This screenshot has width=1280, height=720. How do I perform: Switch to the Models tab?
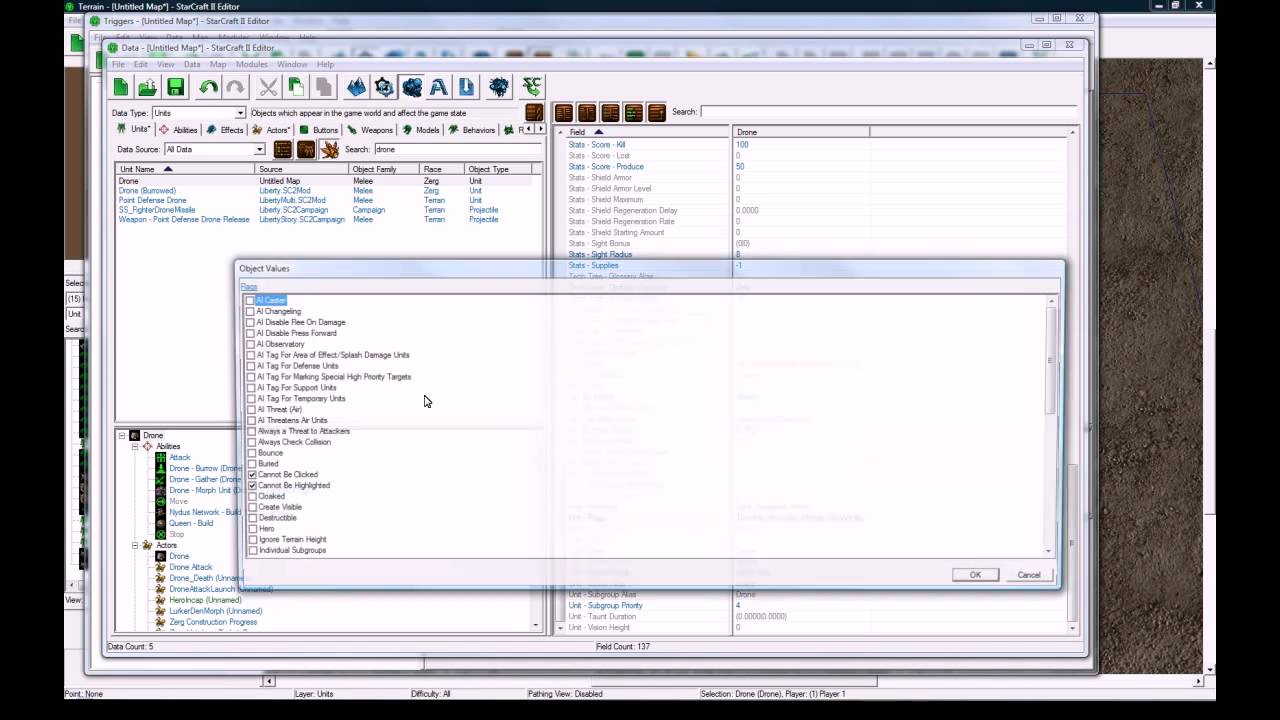[421, 130]
